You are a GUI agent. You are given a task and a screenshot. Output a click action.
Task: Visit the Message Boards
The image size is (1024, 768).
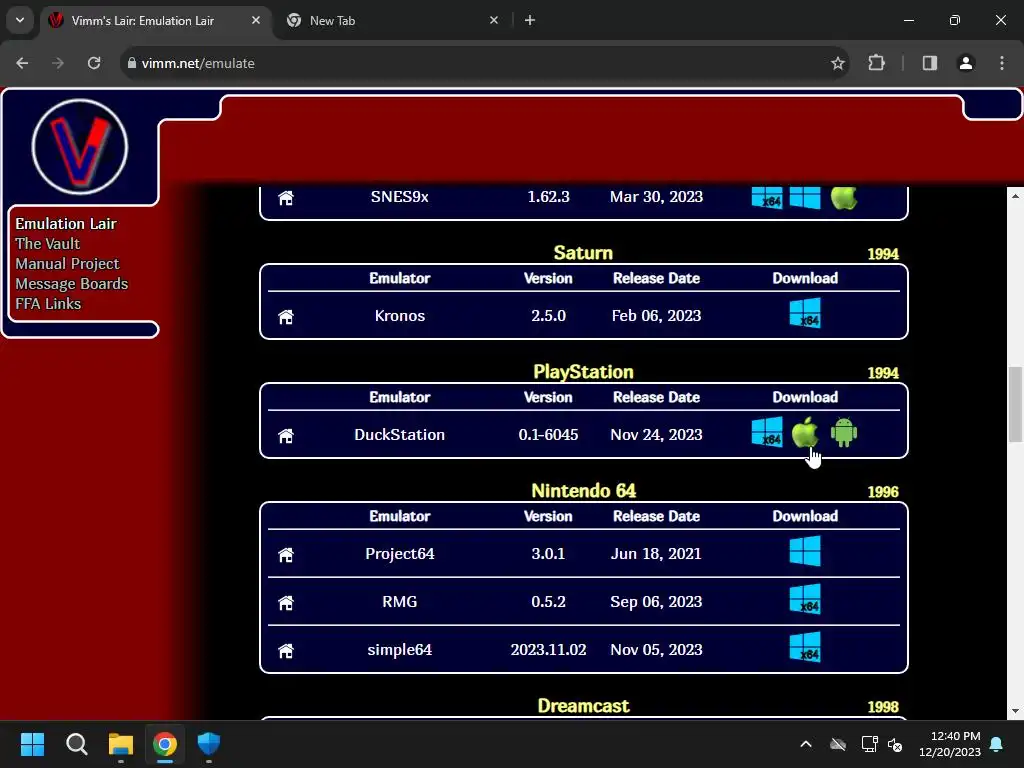point(72,284)
